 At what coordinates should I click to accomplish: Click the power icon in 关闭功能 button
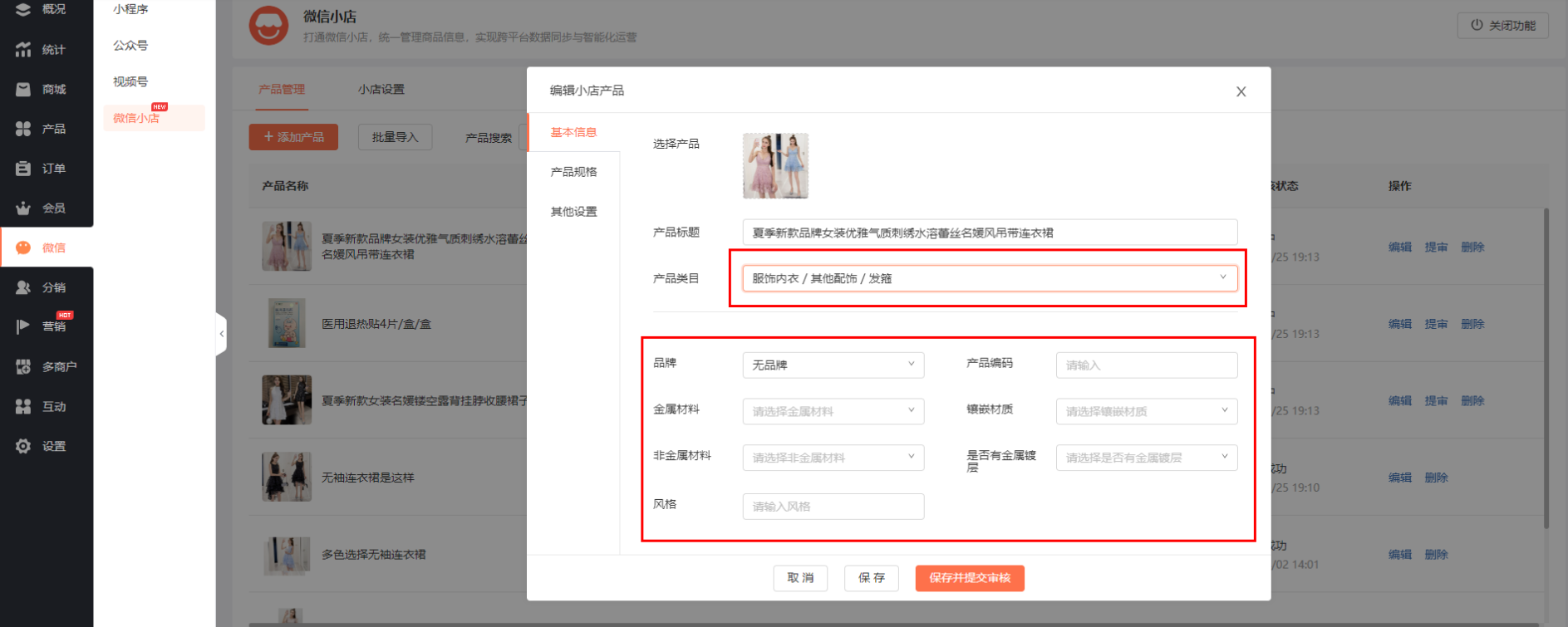click(1477, 25)
